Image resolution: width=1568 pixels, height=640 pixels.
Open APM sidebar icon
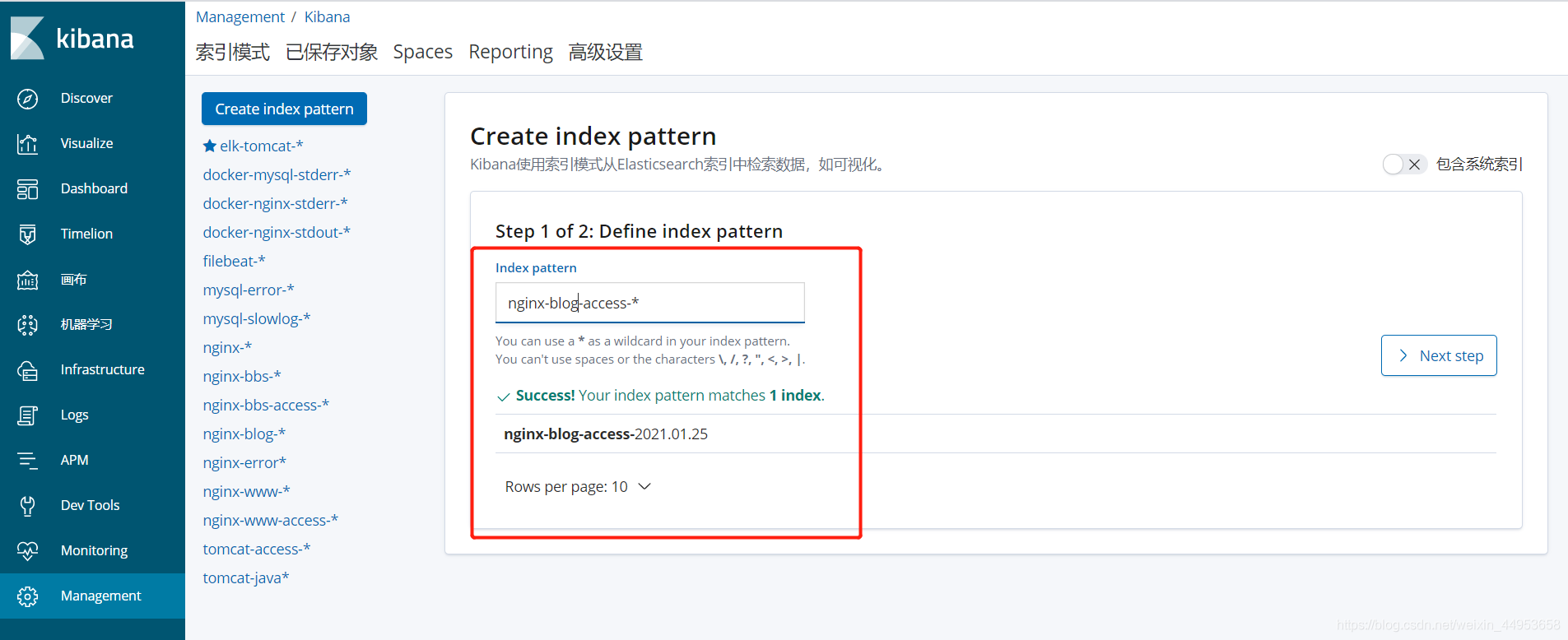click(x=27, y=461)
